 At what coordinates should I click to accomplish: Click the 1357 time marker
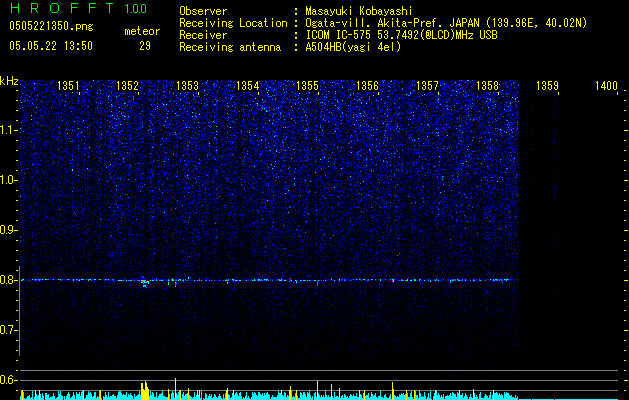[x=428, y=86]
